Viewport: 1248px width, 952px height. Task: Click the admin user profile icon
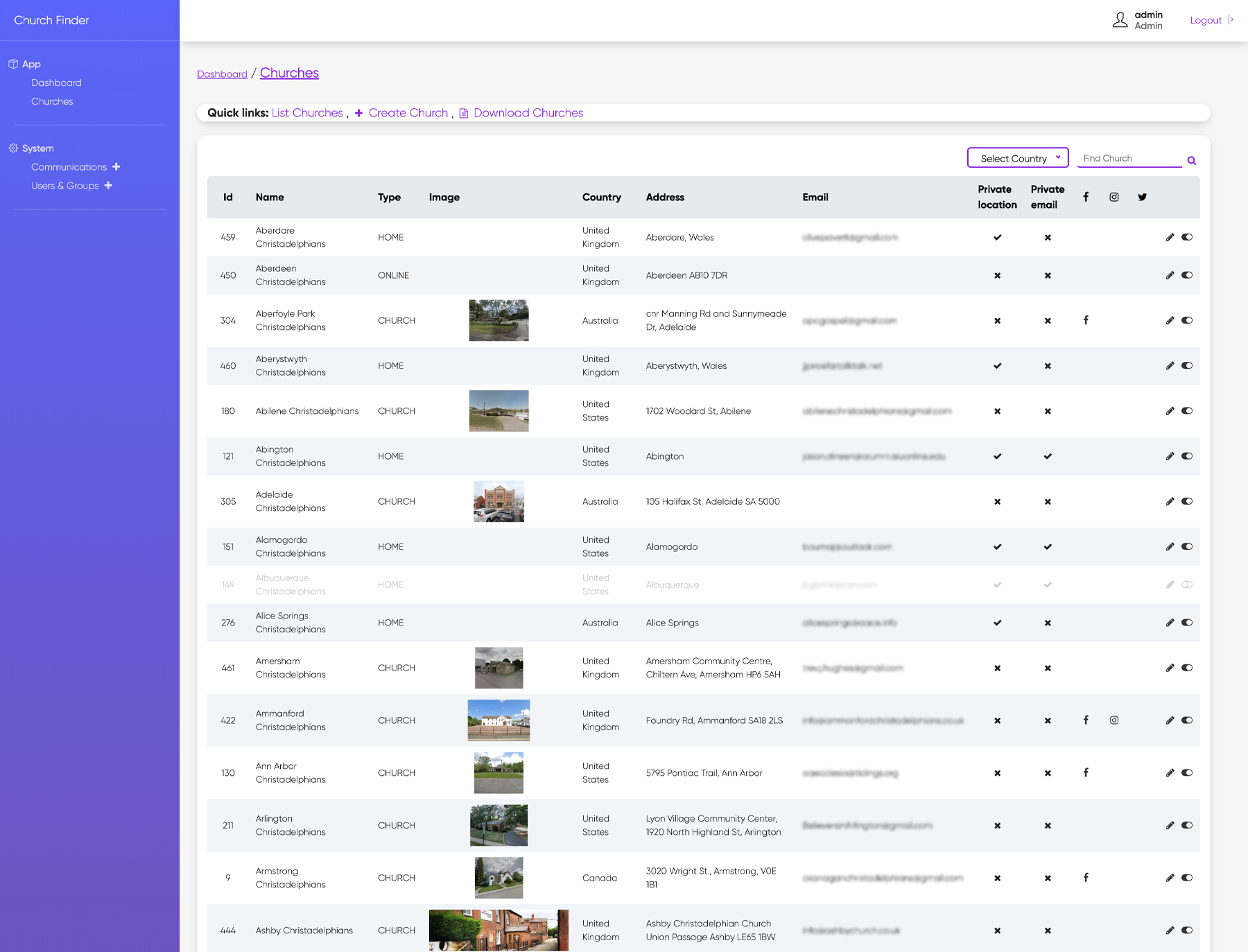(1120, 19)
